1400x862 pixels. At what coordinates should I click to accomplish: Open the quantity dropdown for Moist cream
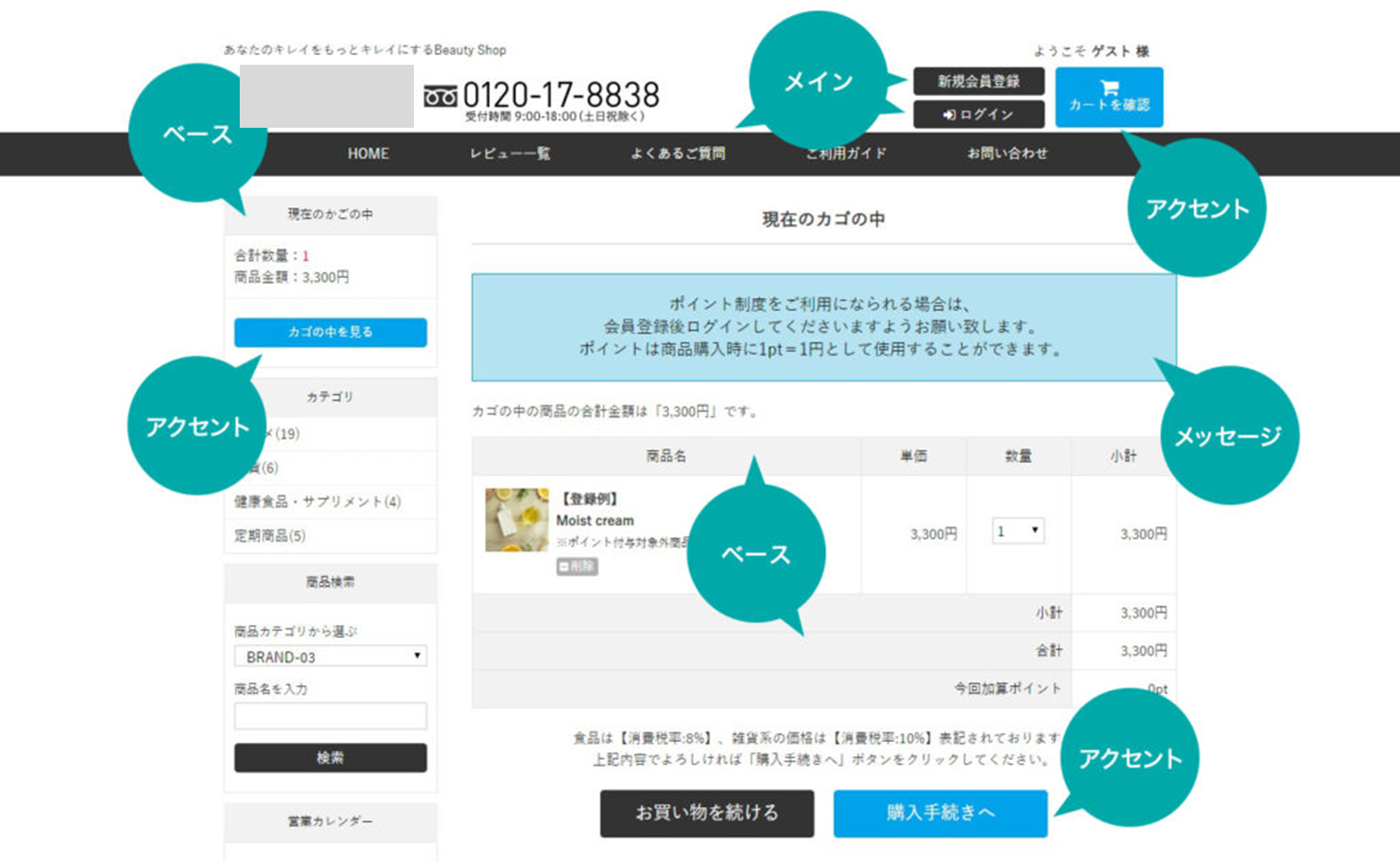[x=1018, y=531]
